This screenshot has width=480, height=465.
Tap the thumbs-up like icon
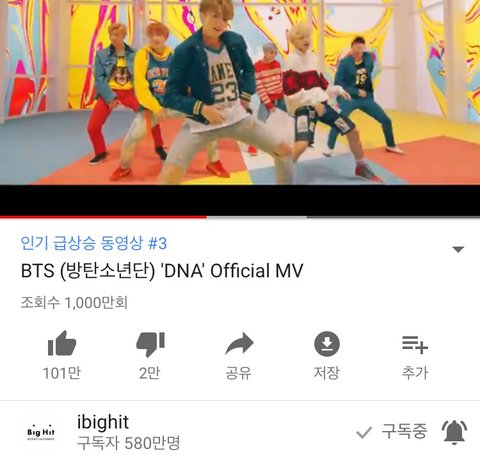point(62,343)
